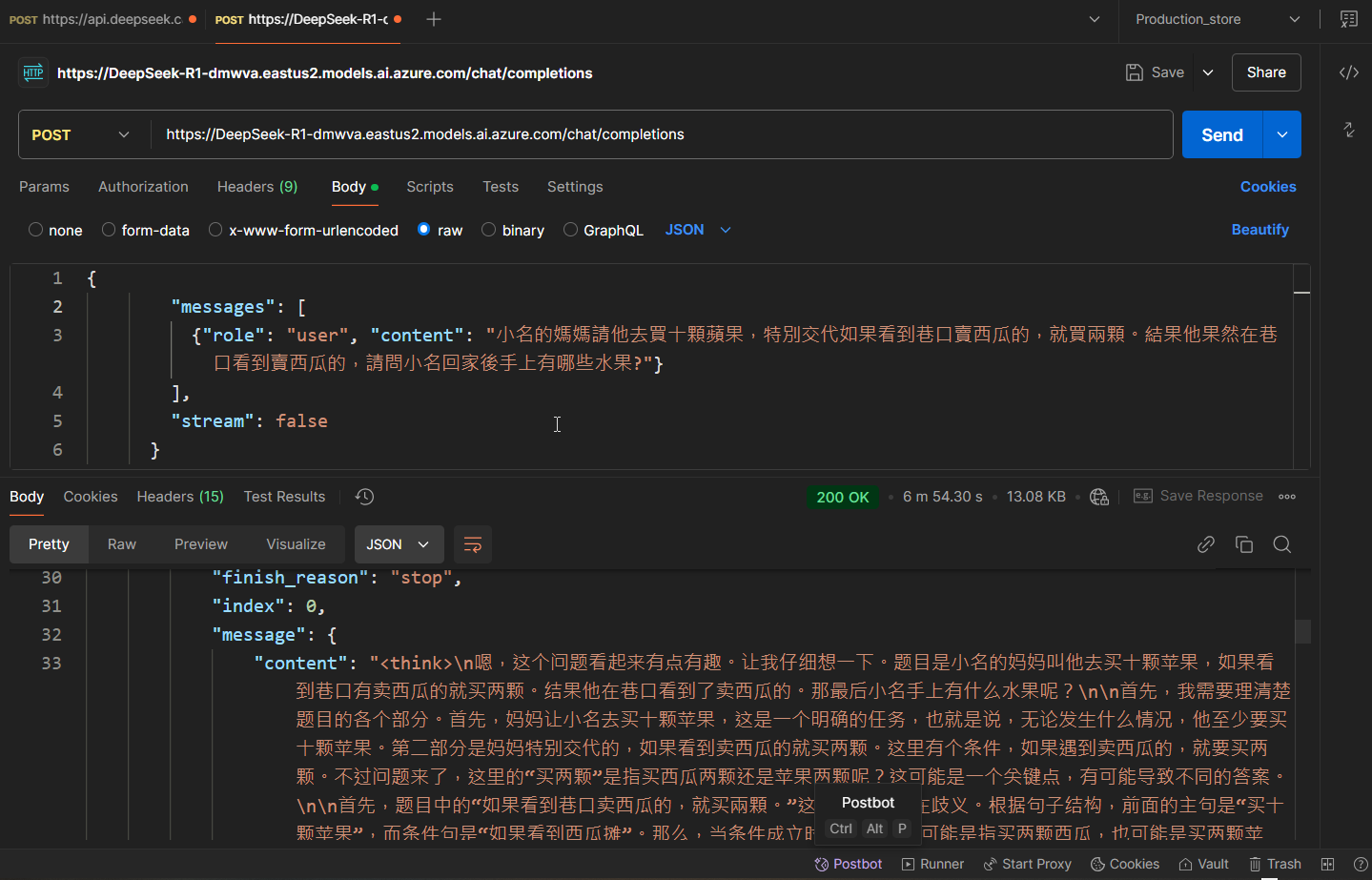Viewport: 1372px width, 880px height.
Task: Click the 6 m 54.30 s time
Action: [x=943, y=497]
